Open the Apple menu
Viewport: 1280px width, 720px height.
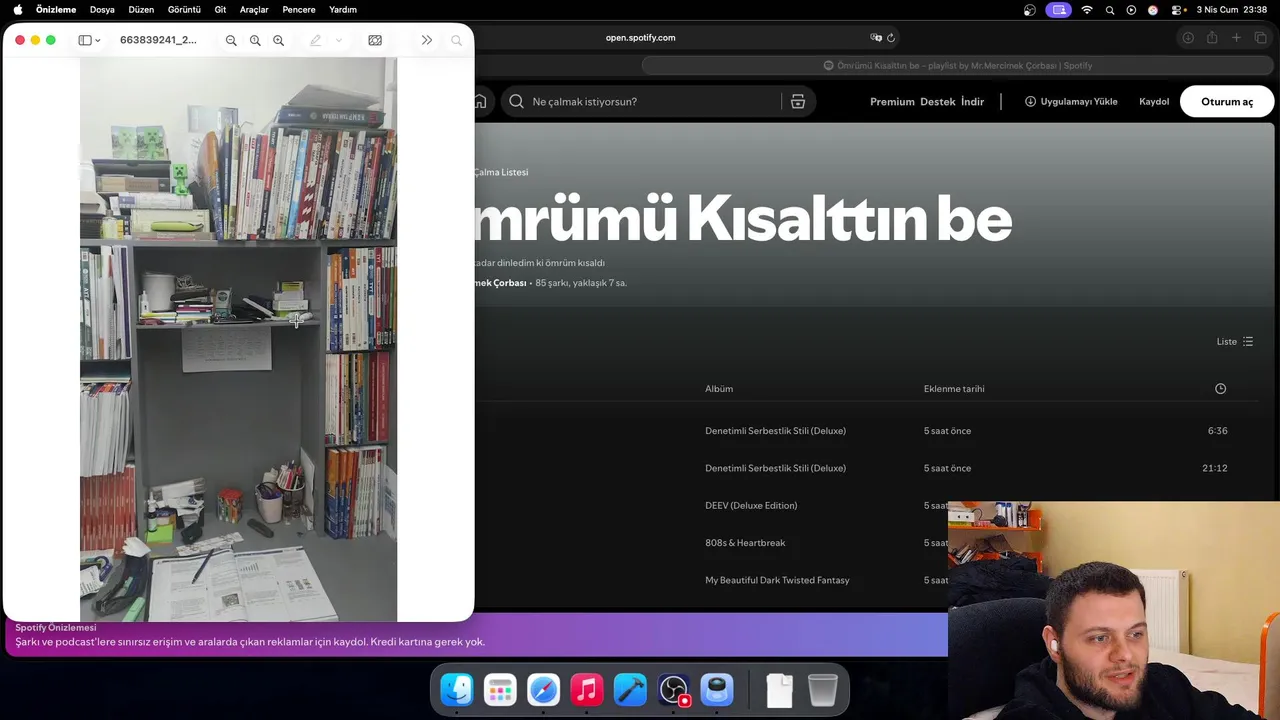[x=17, y=9]
